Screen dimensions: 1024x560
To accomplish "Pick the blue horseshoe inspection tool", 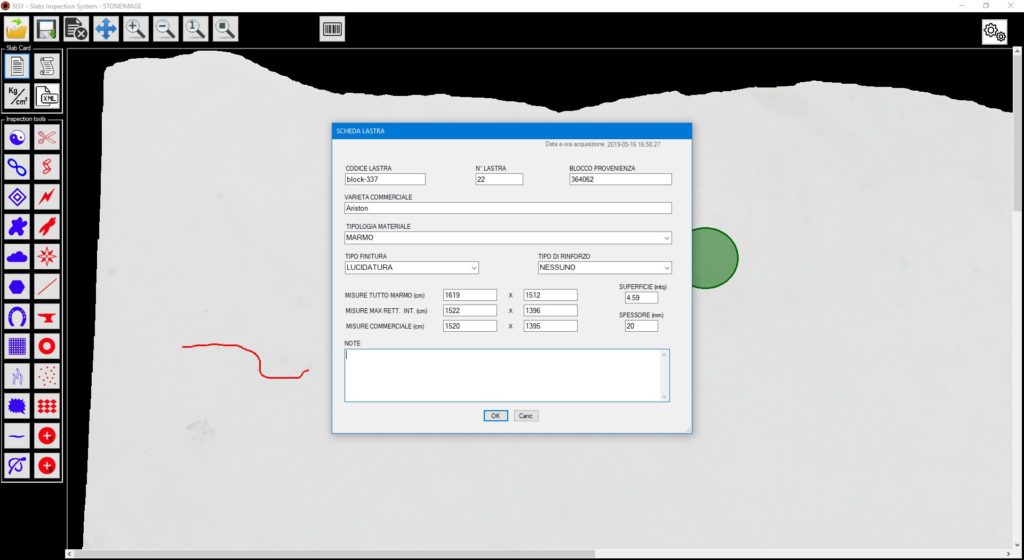I will (17, 317).
